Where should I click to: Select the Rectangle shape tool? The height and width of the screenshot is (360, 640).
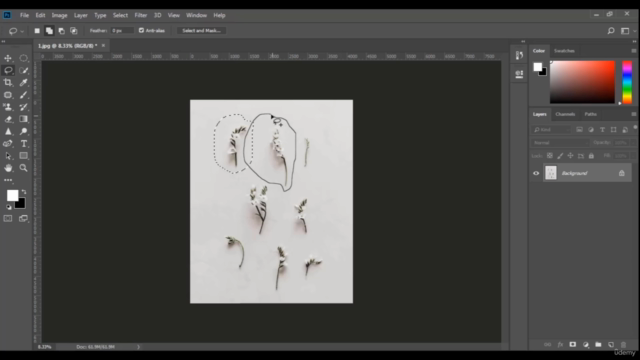24,156
